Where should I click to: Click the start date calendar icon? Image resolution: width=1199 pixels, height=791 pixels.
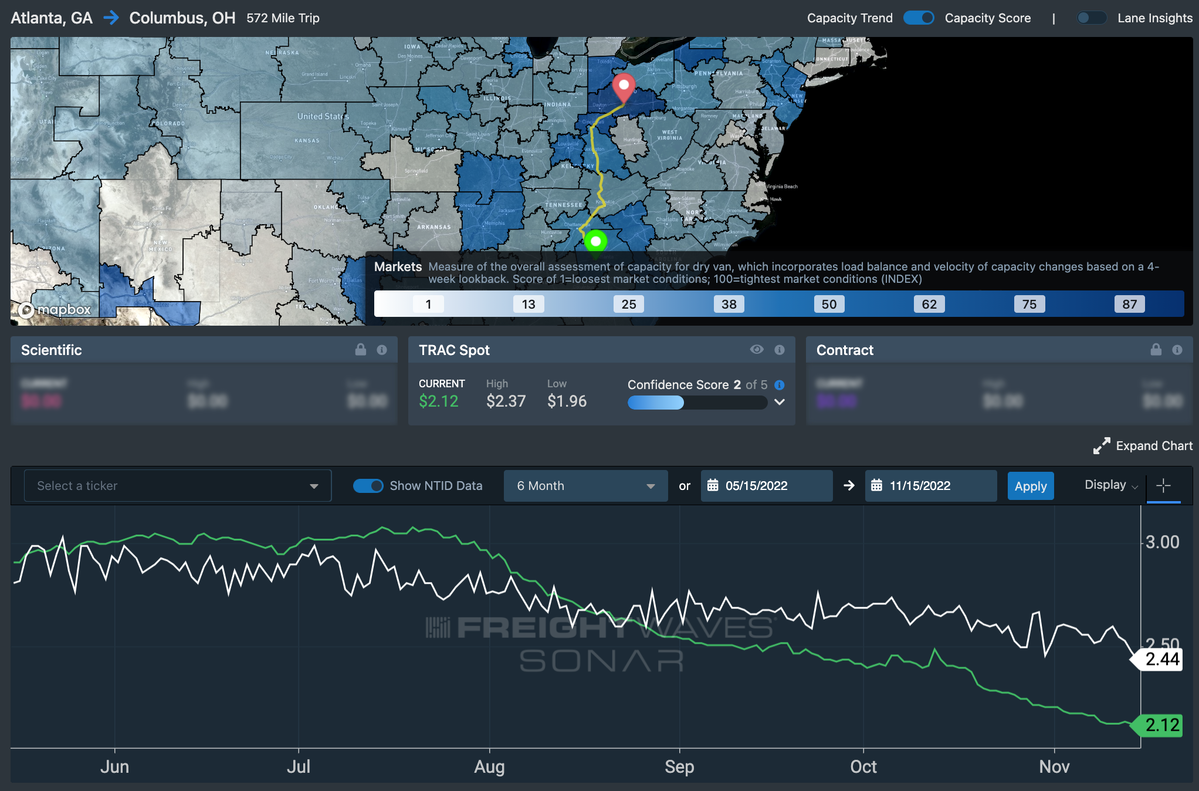point(713,486)
